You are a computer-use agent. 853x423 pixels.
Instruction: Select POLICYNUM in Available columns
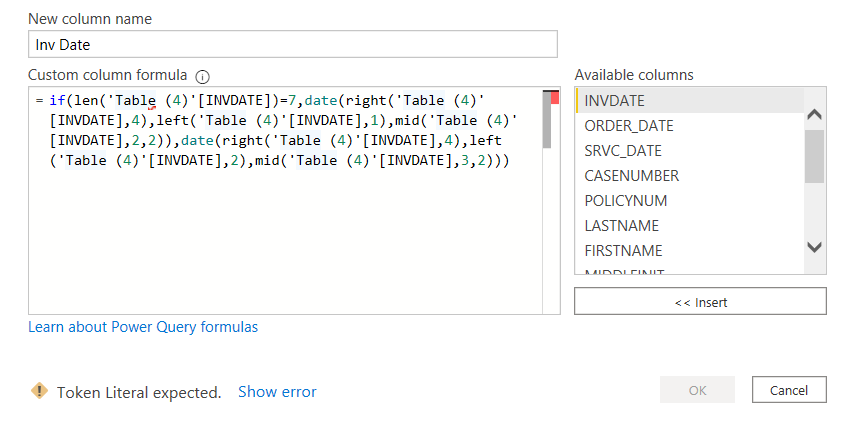(x=690, y=201)
